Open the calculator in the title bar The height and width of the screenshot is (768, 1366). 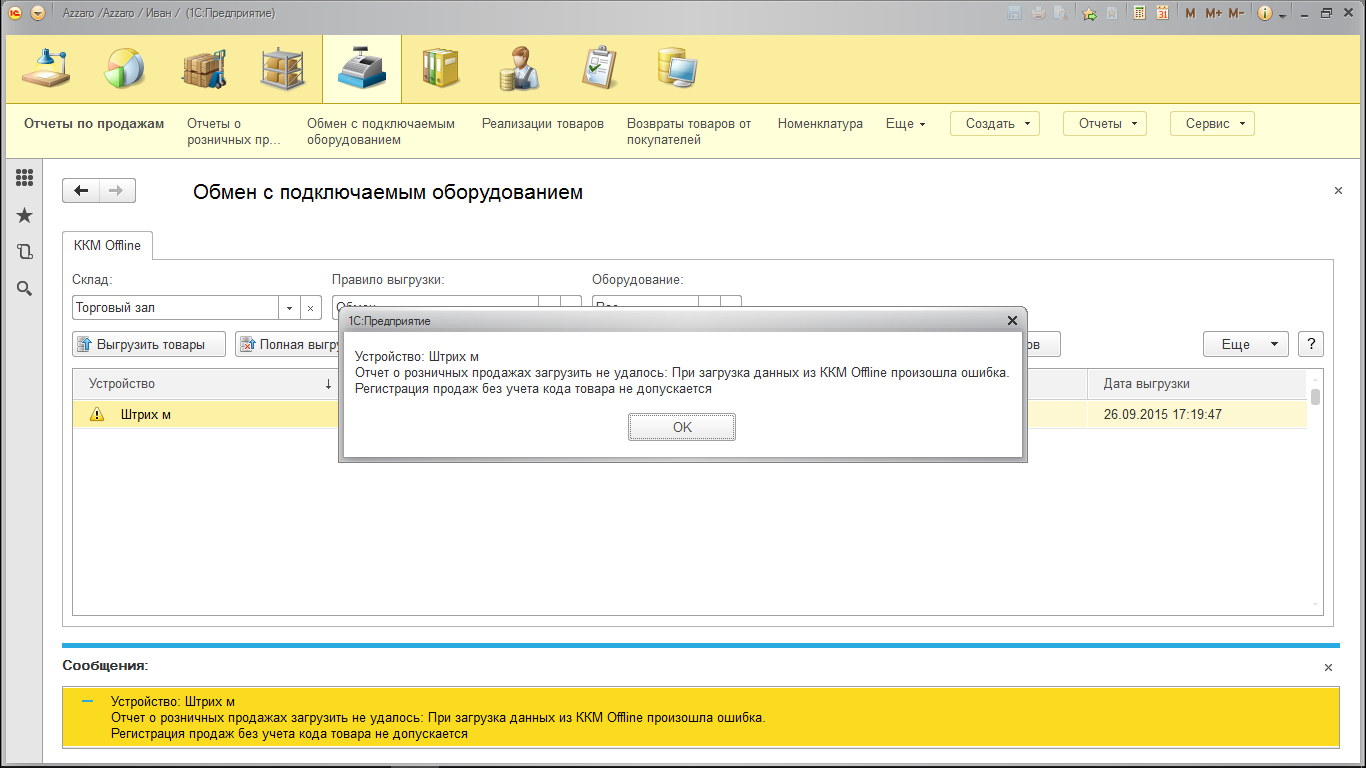click(1139, 13)
